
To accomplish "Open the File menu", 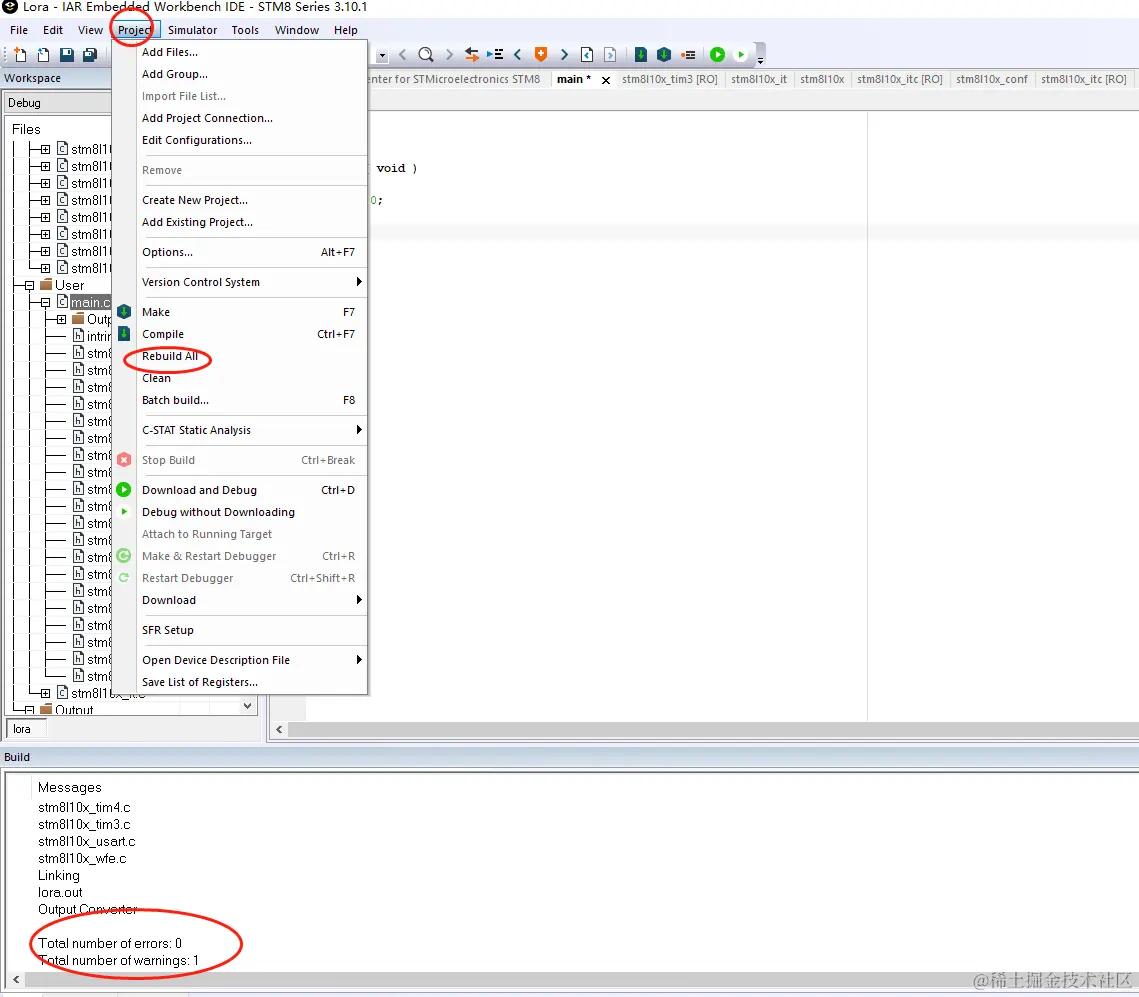I will (x=19, y=30).
